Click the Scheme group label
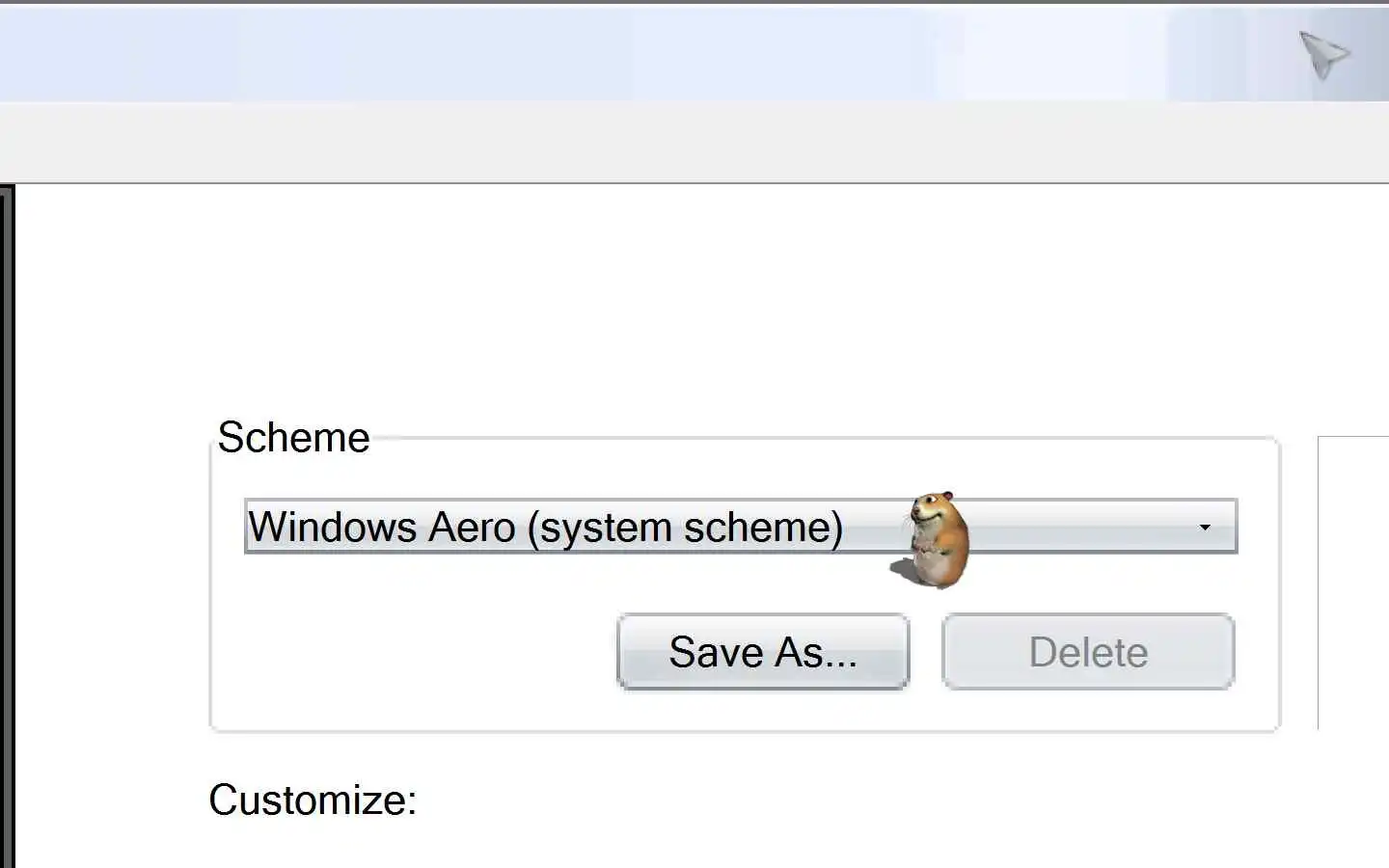This screenshot has height=868, width=1389. pos(293,438)
